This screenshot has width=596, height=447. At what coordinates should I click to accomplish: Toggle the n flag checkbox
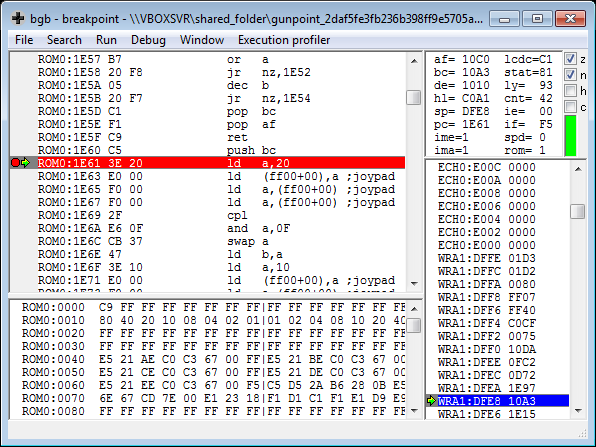[570, 75]
